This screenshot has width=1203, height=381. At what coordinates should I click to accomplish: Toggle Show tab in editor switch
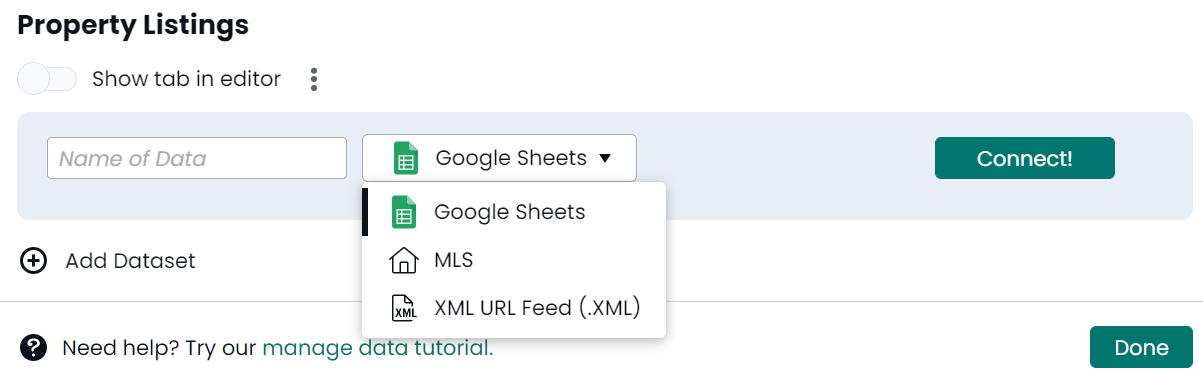click(47, 79)
